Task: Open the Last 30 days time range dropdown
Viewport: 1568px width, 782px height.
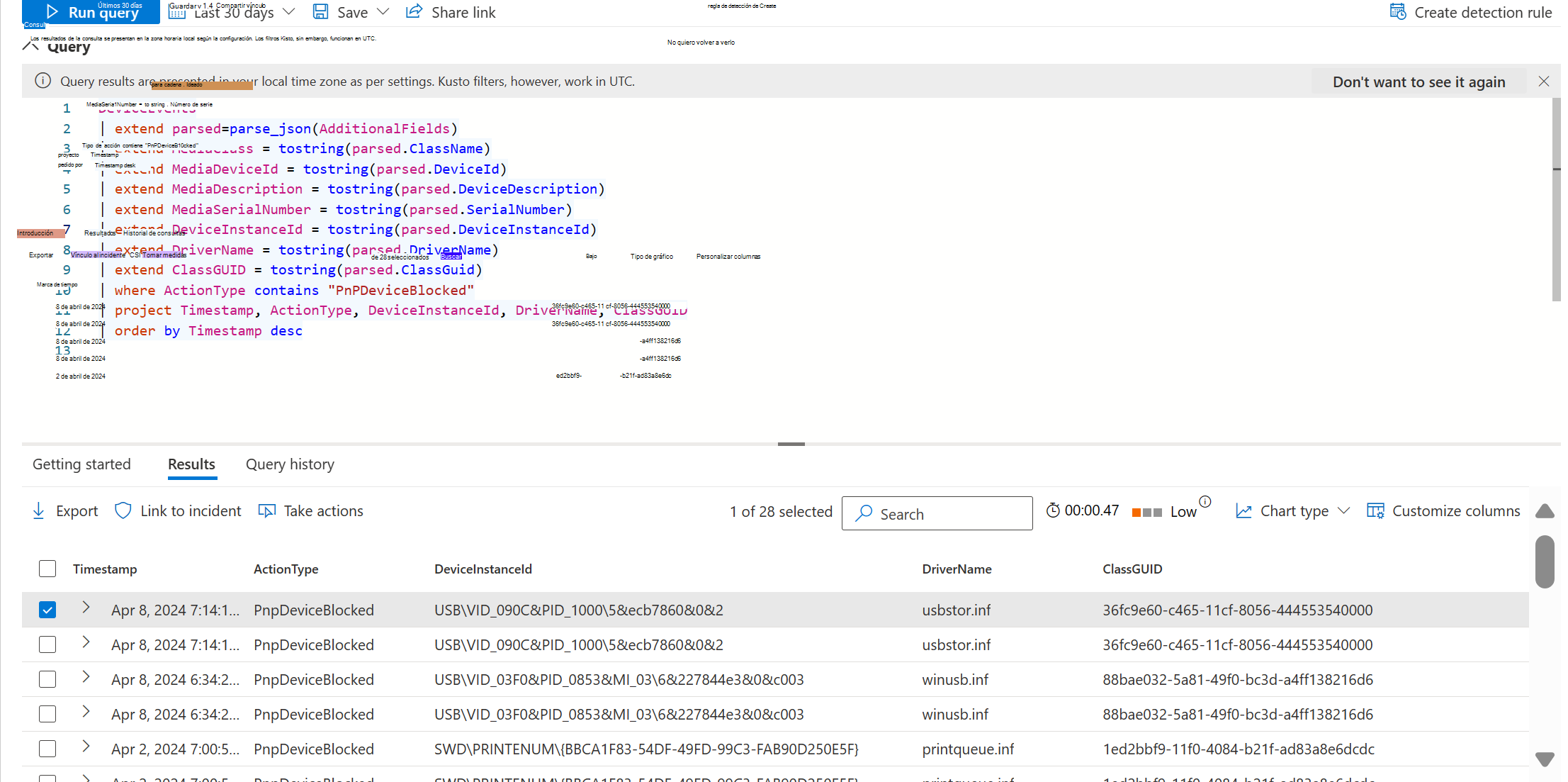Action: 232,12
